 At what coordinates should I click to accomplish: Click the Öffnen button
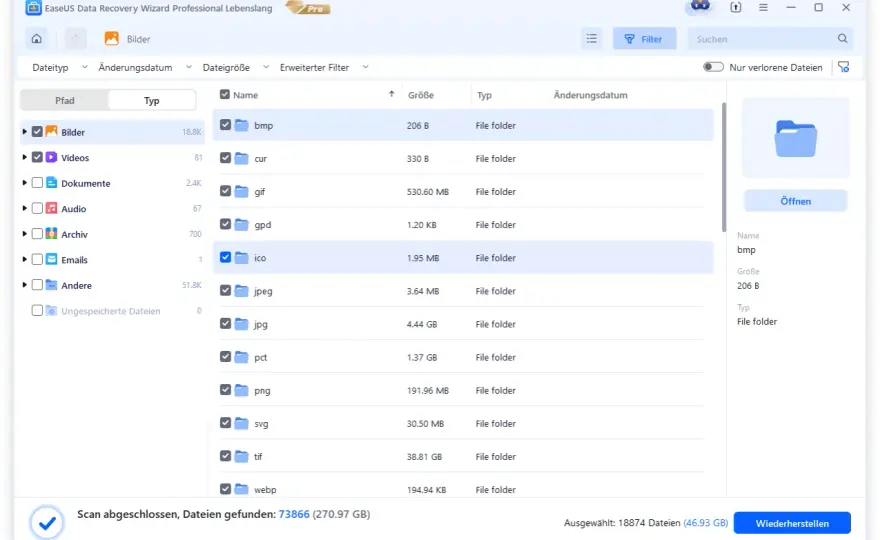tap(795, 201)
